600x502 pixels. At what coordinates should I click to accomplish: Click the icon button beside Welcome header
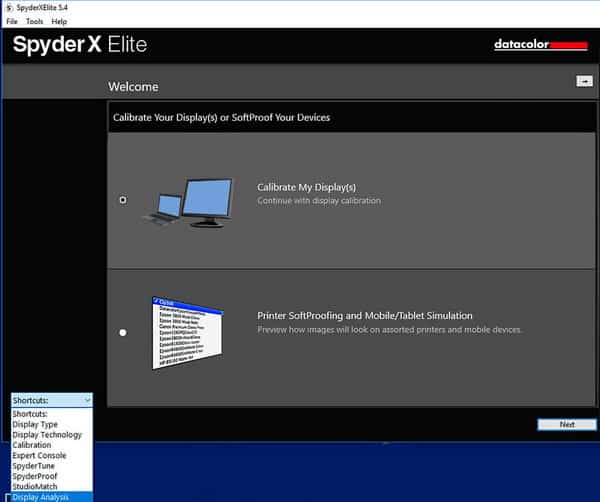pos(584,81)
